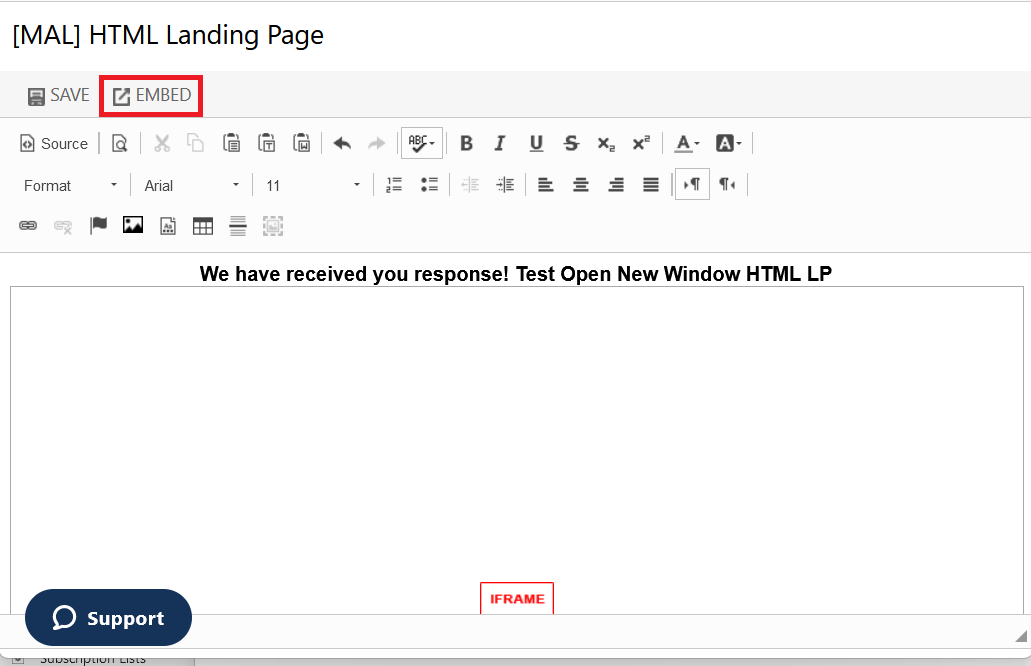Align text left
1031x666 pixels.
545,185
